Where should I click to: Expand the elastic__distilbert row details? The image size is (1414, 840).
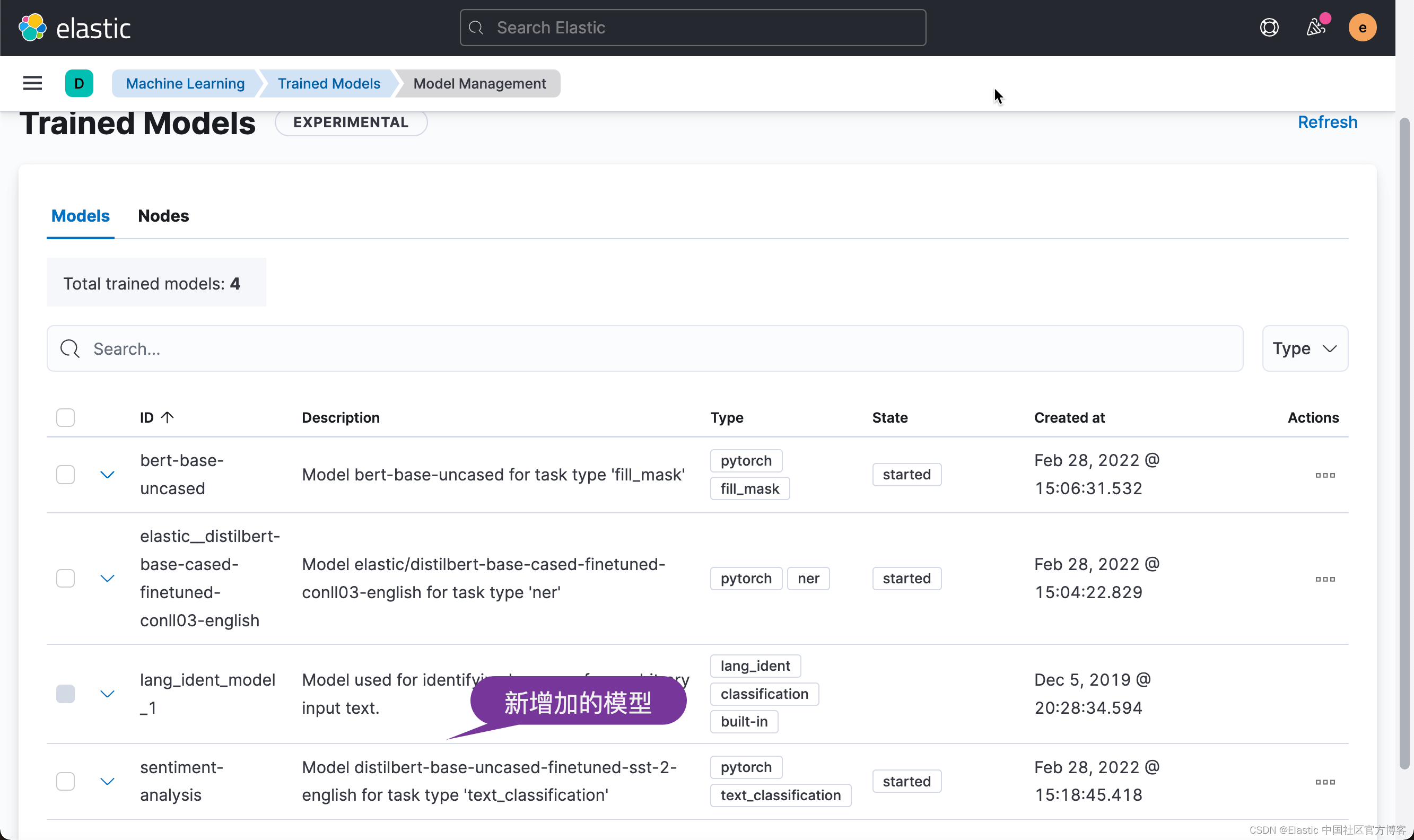click(x=107, y=579)
